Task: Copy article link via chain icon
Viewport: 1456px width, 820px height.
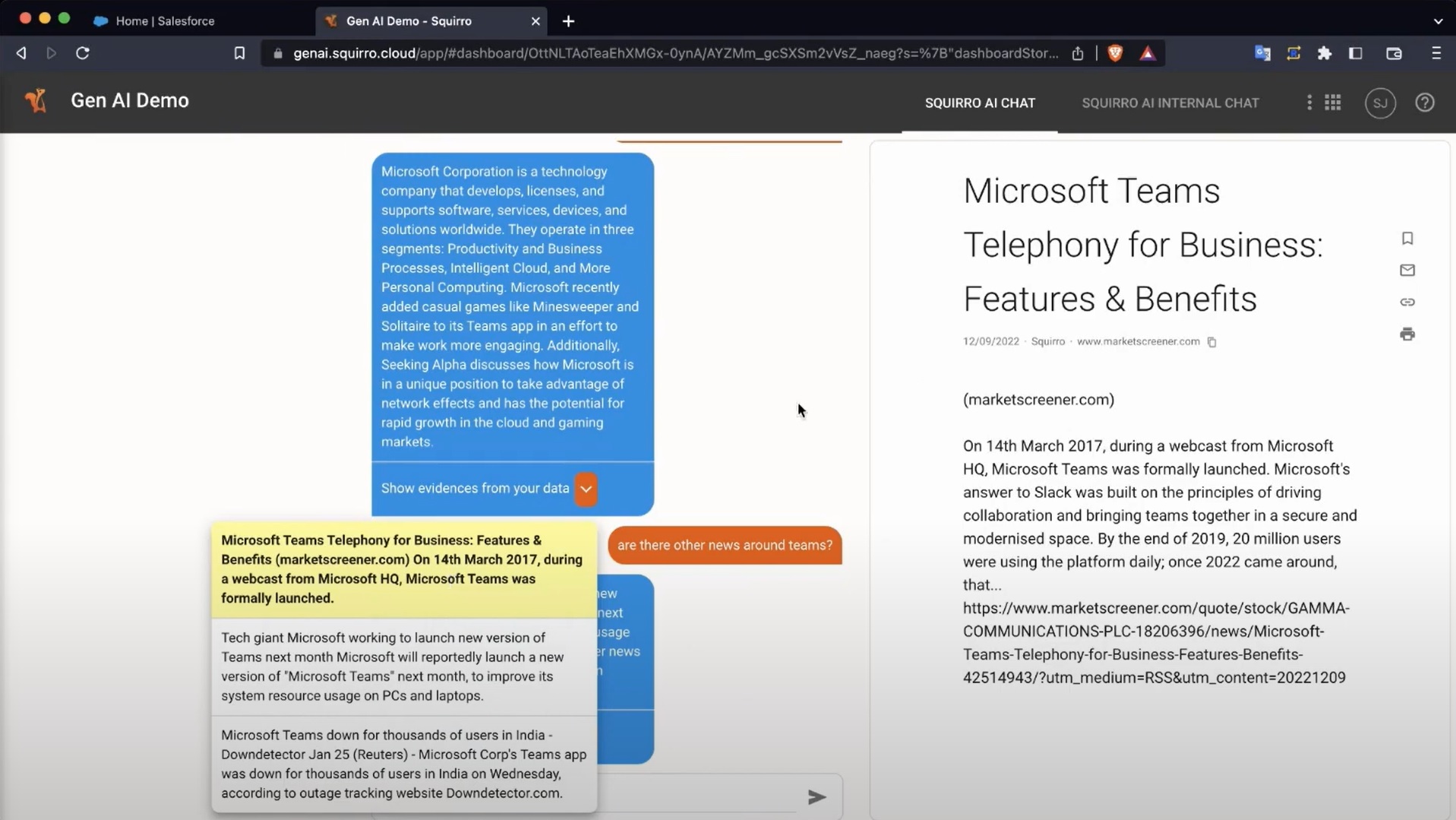Action: click(1407, 302)
